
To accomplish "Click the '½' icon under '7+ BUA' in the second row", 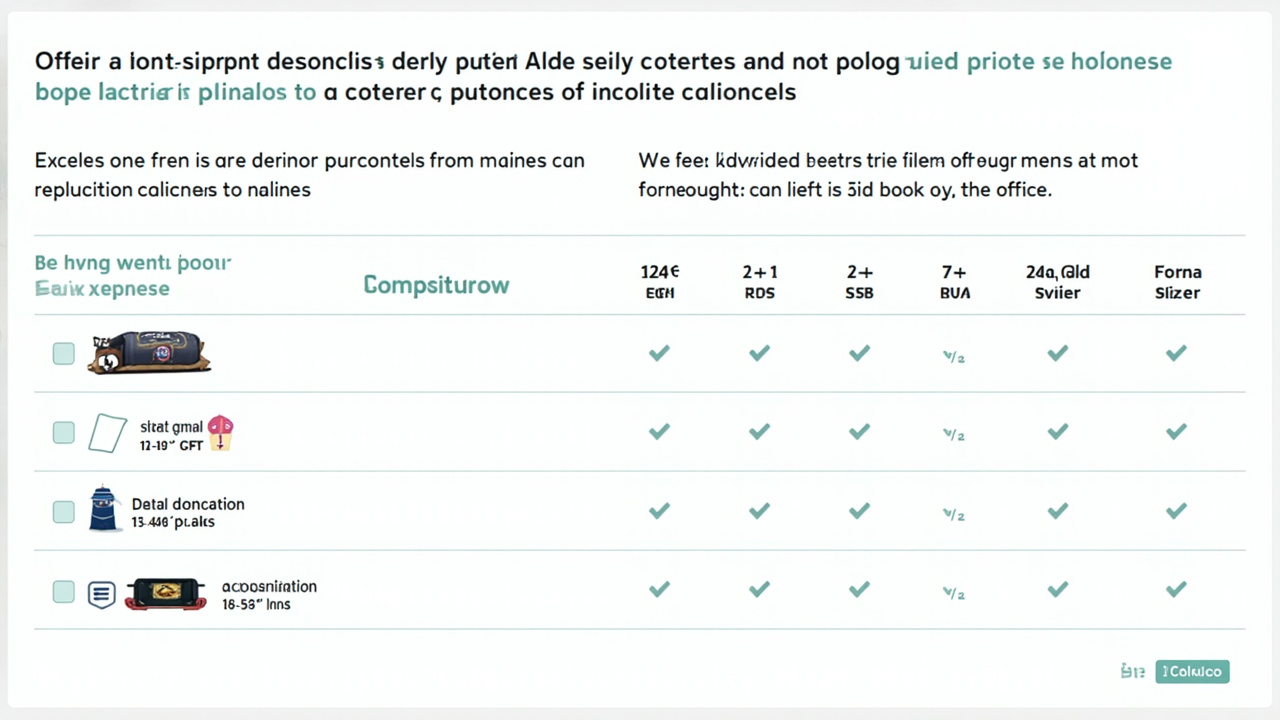I will point(954,435).
